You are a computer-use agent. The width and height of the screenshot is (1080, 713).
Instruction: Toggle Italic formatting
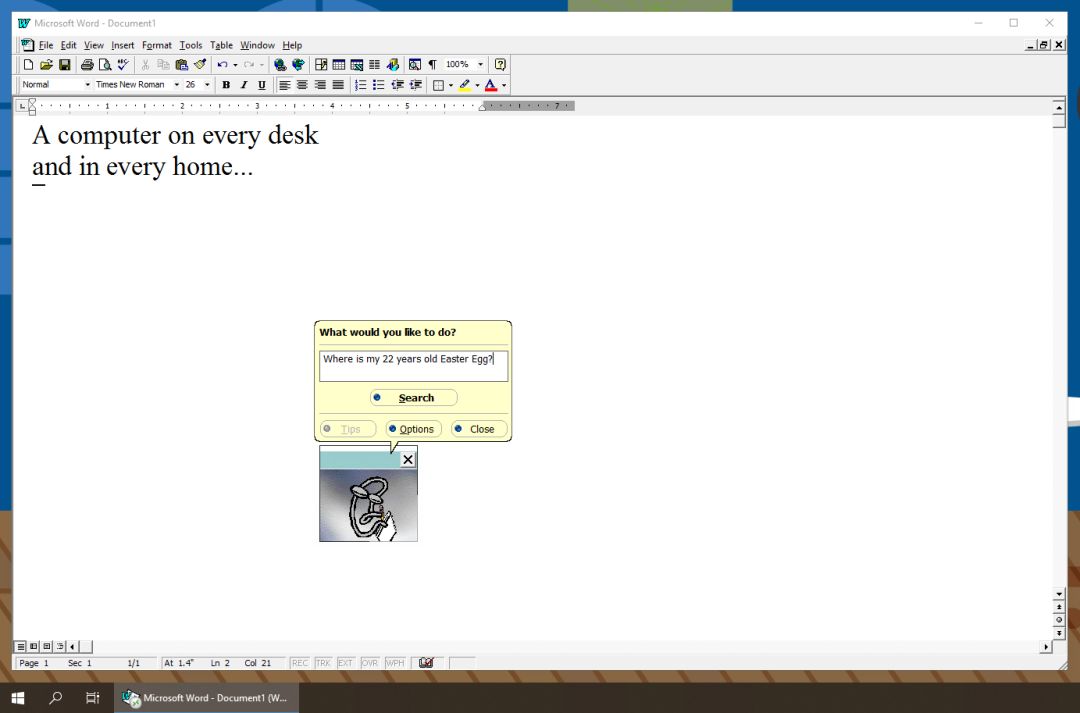243,85
